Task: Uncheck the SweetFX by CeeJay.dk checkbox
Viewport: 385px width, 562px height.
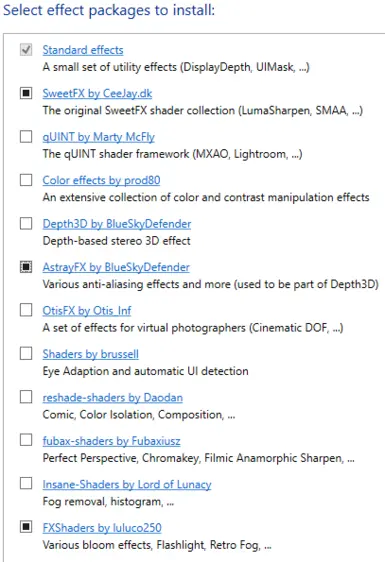Action: 26,93
